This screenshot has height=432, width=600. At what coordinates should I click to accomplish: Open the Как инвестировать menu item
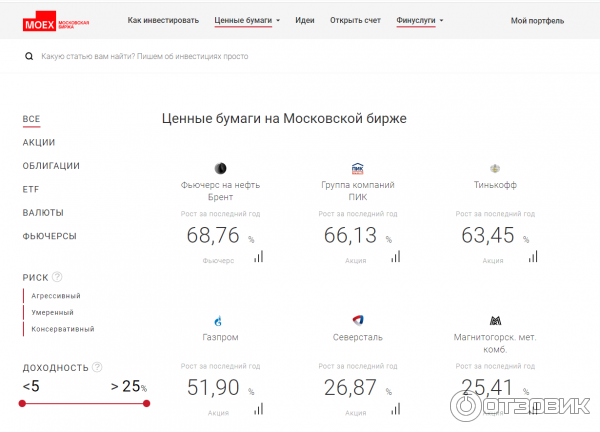click(163, 20)
